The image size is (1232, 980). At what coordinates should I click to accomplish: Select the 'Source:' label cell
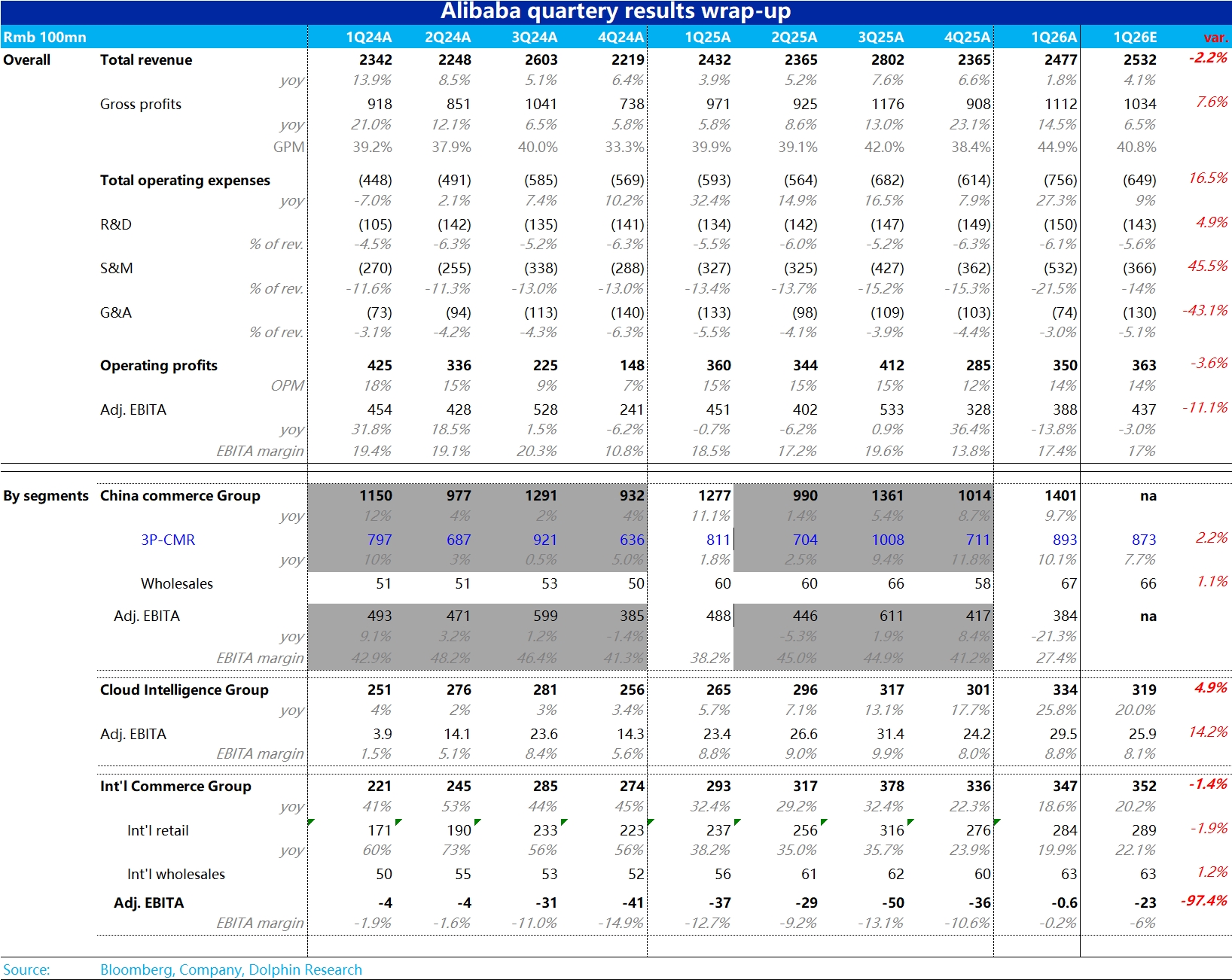click(27, 969)
